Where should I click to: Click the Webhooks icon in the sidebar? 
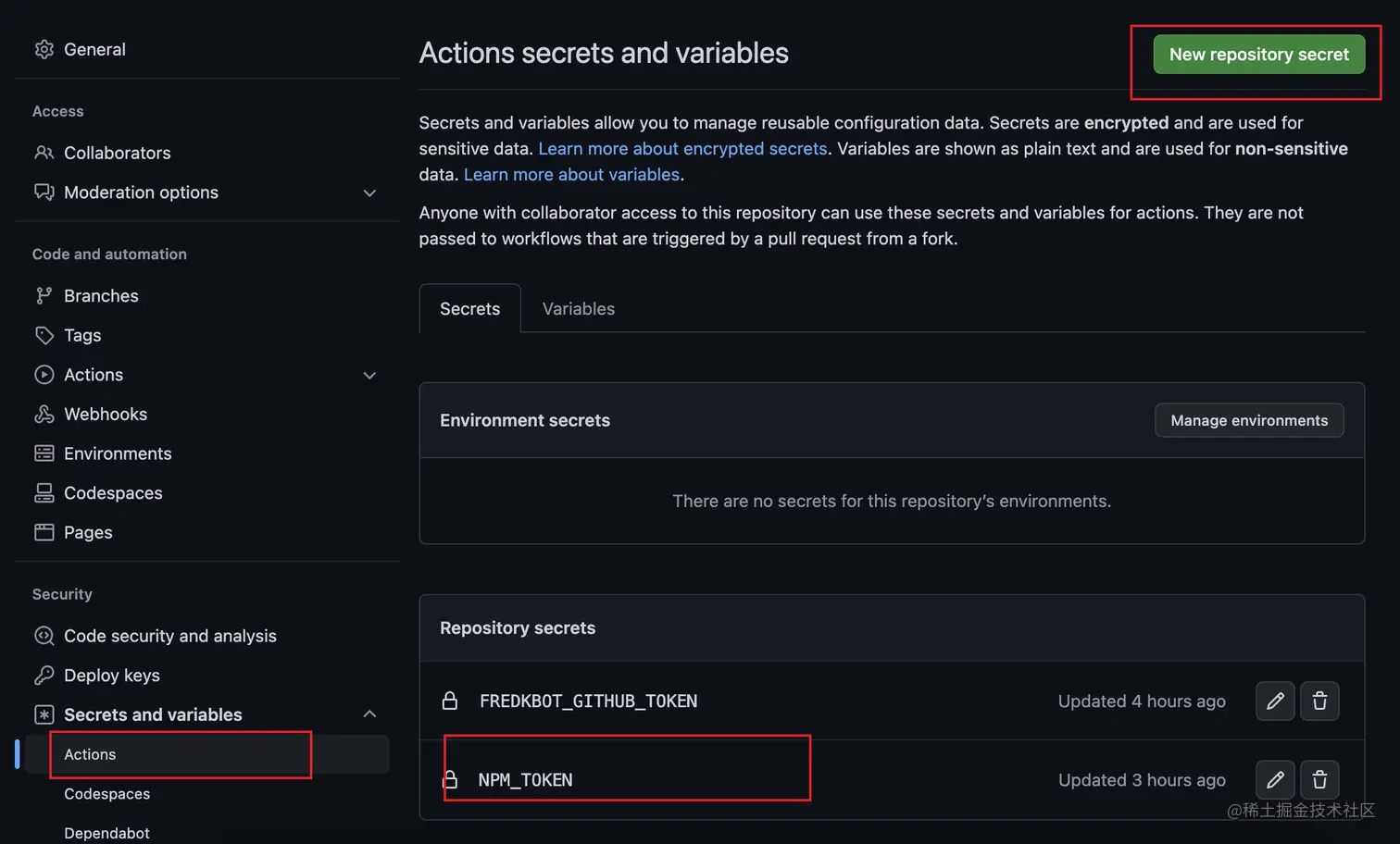[44, 415]
